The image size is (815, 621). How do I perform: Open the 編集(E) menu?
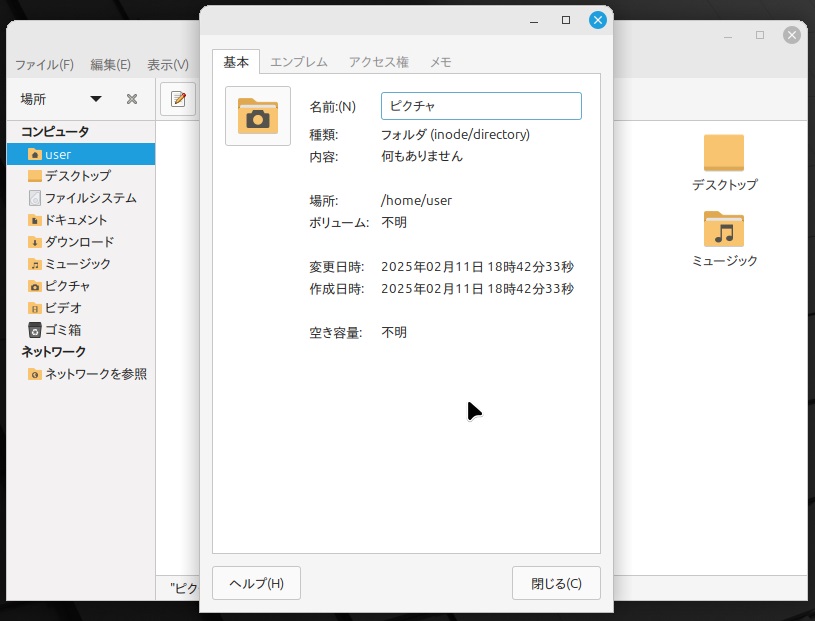[110, 65]
